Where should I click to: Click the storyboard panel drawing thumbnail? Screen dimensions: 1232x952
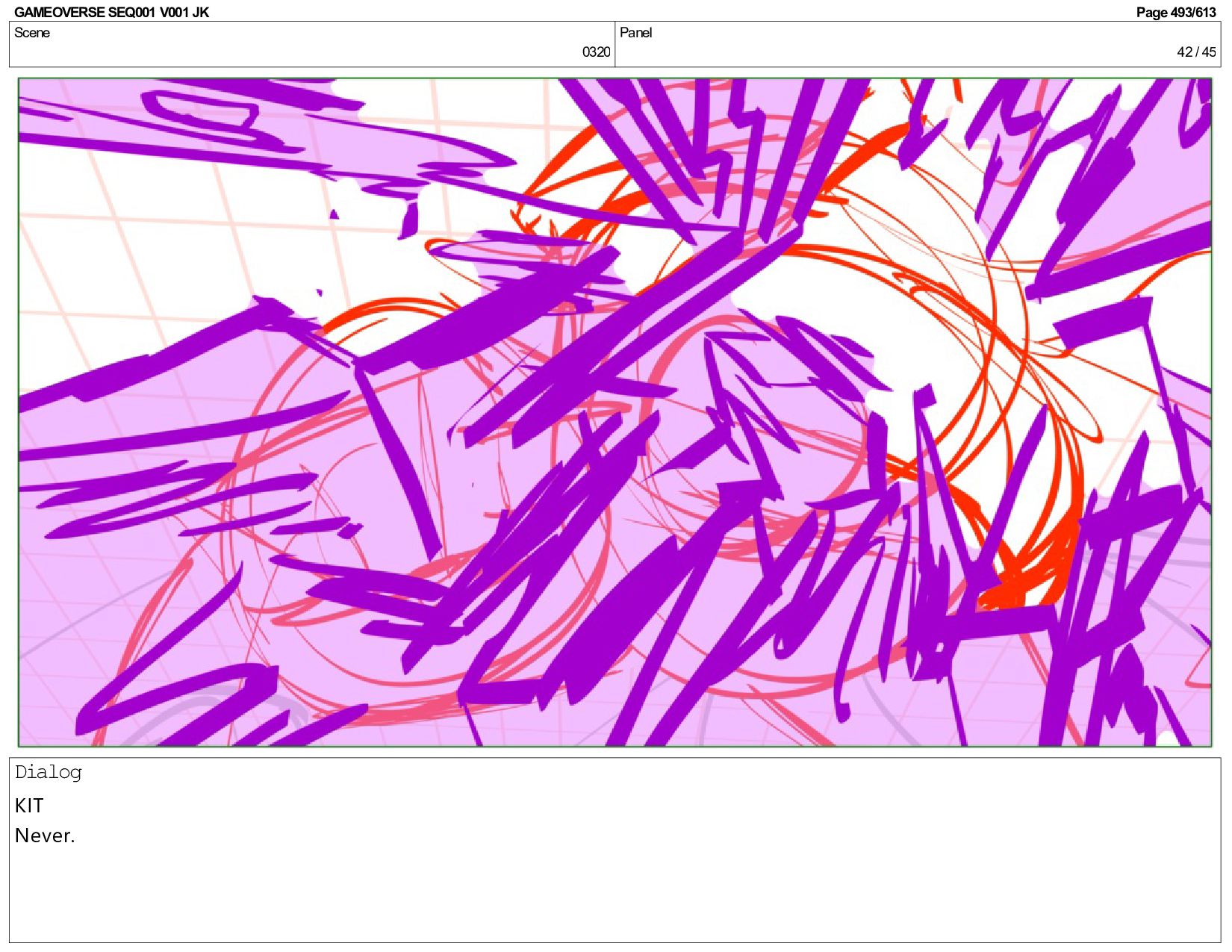point(615,412)
